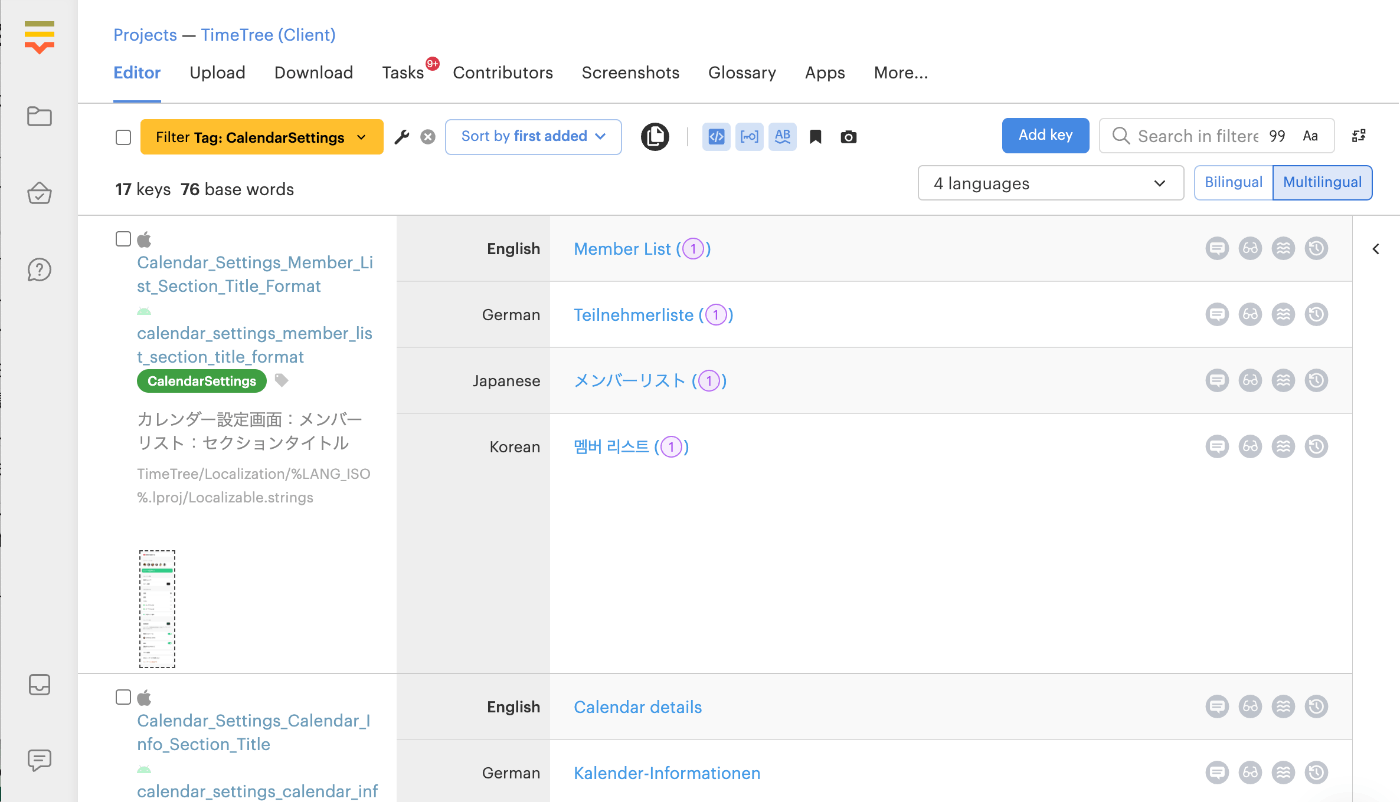1400x802 pixels.
Task: Expand the right side panel chevron
Action: (1376, 249)
